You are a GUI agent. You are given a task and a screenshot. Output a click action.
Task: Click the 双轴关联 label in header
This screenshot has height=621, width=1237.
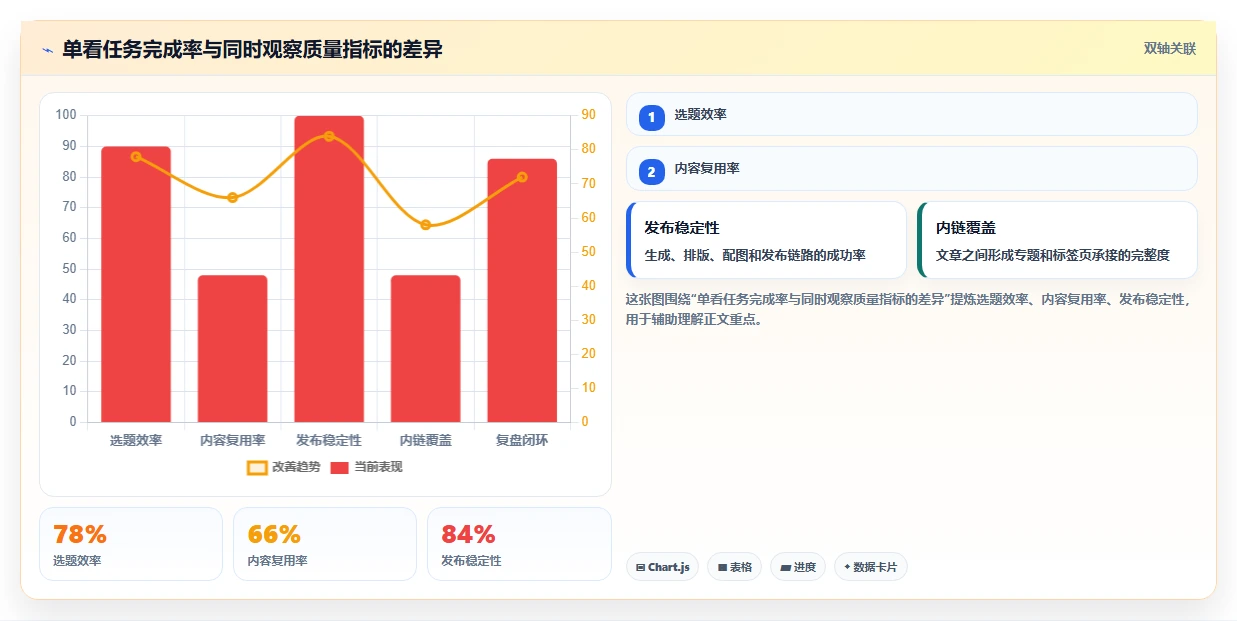click(x=1170, y=48)
